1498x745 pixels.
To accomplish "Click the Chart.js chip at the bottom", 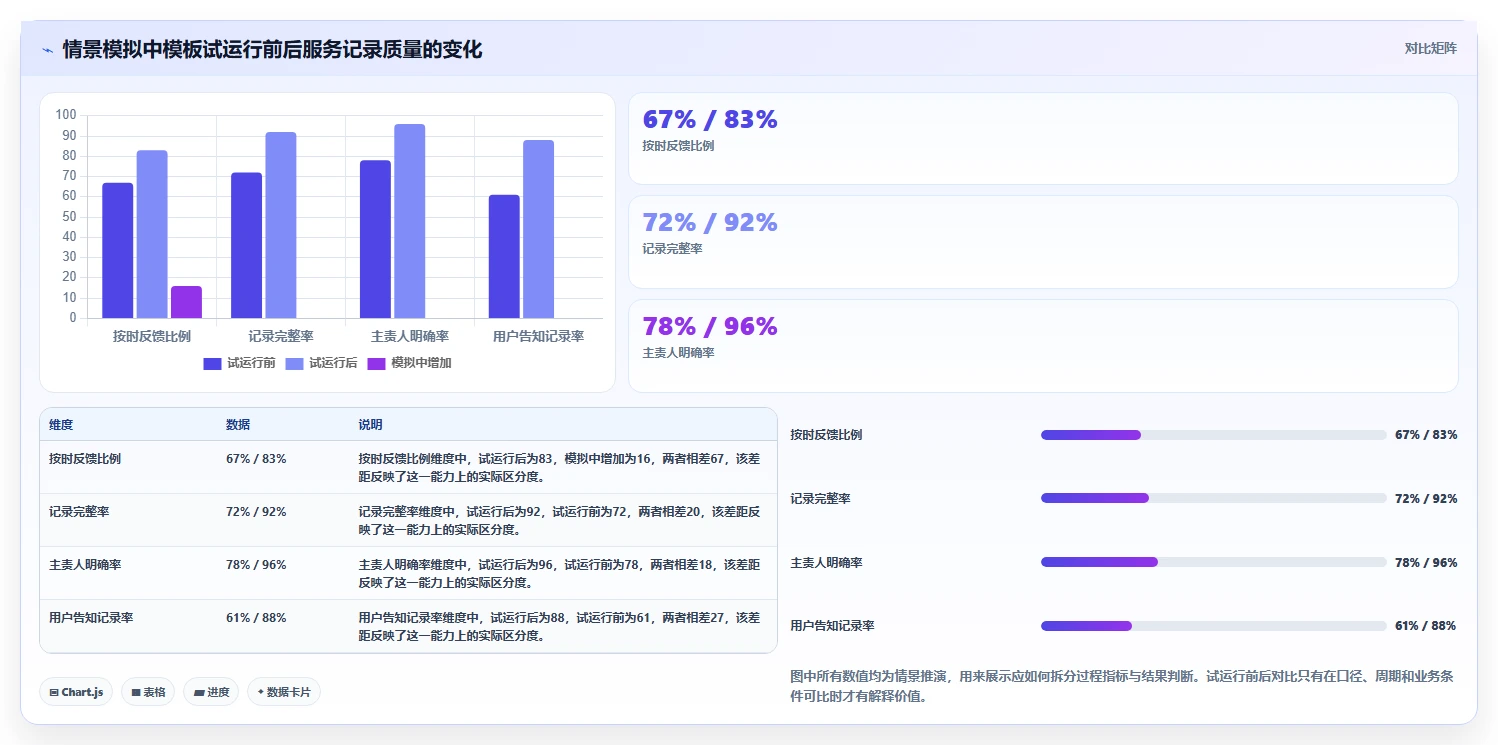I will 76,692.
